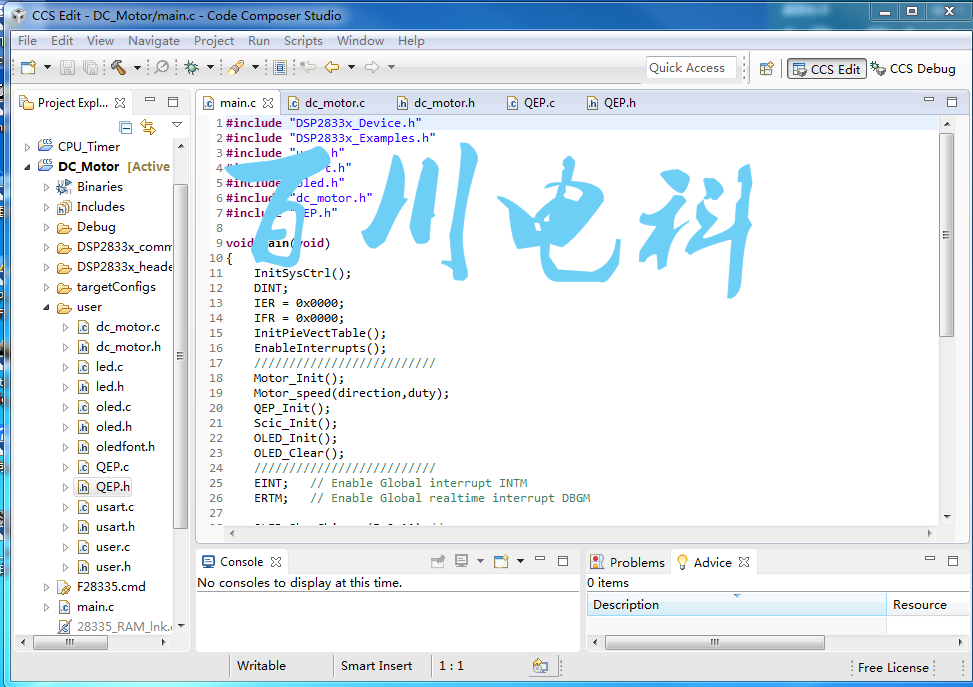Viewport: 973px width, 687px height.
Task: Close the main.c editor tab
Action: click(x=268, y=102)
